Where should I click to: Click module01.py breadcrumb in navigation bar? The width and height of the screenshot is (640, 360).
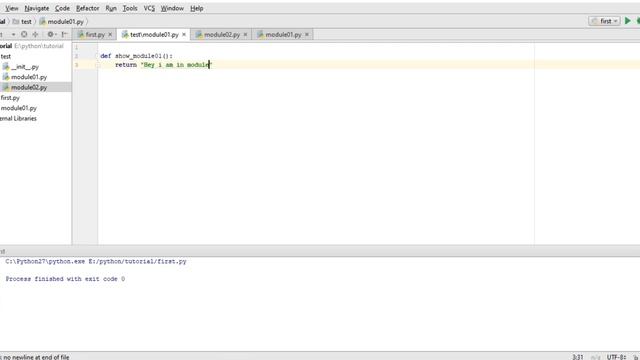65,22
